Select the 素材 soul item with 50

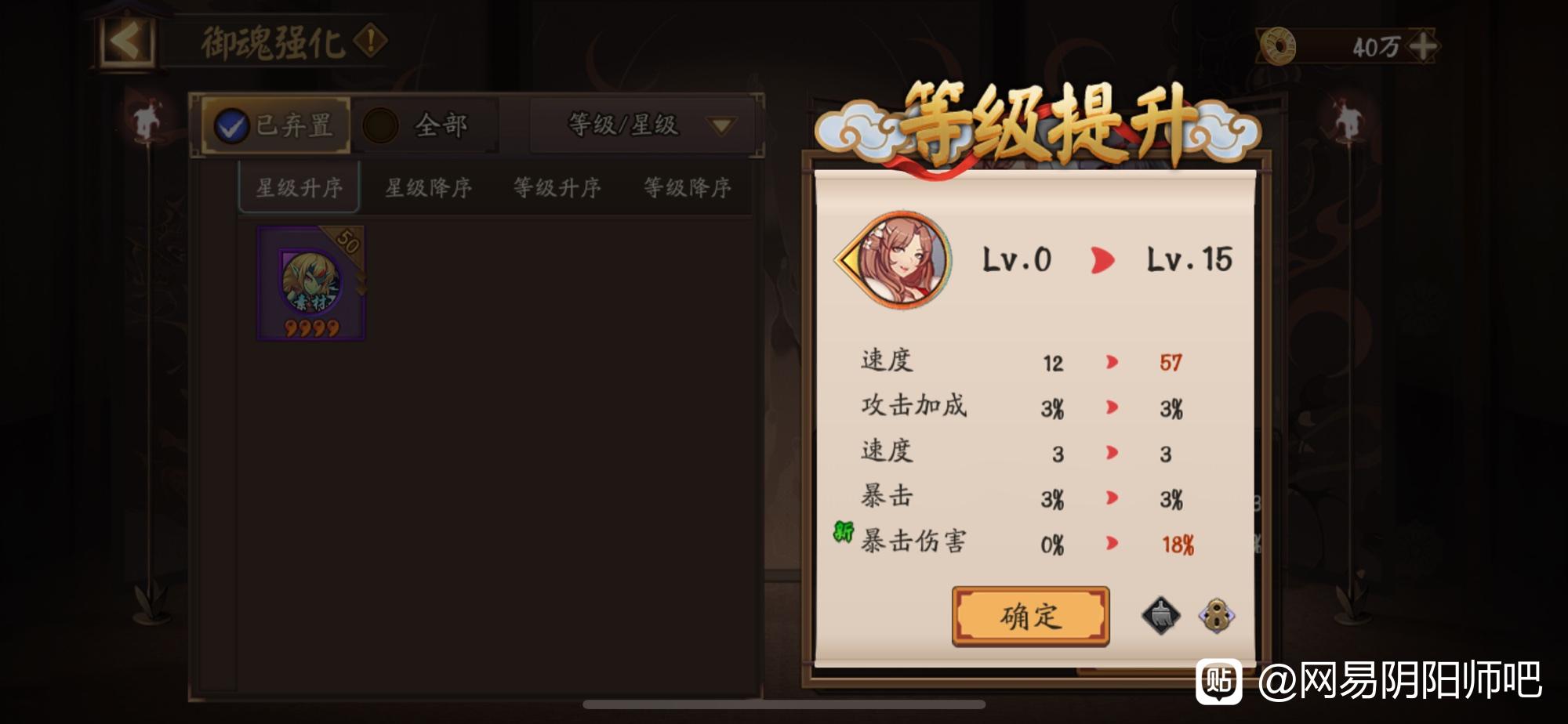(311, 283)
